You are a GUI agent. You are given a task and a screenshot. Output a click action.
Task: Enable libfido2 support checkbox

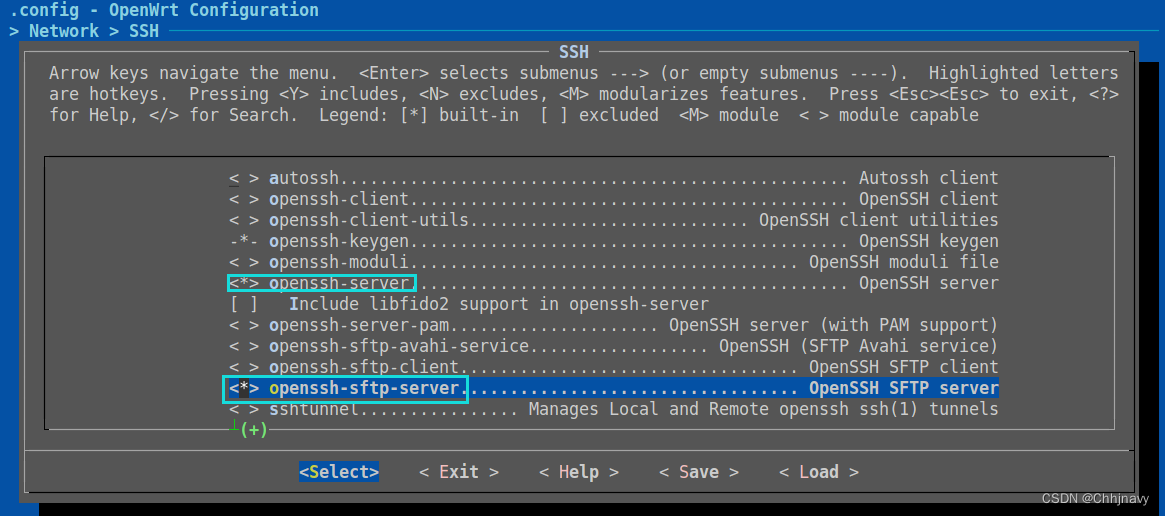click(x=244, y=304)
